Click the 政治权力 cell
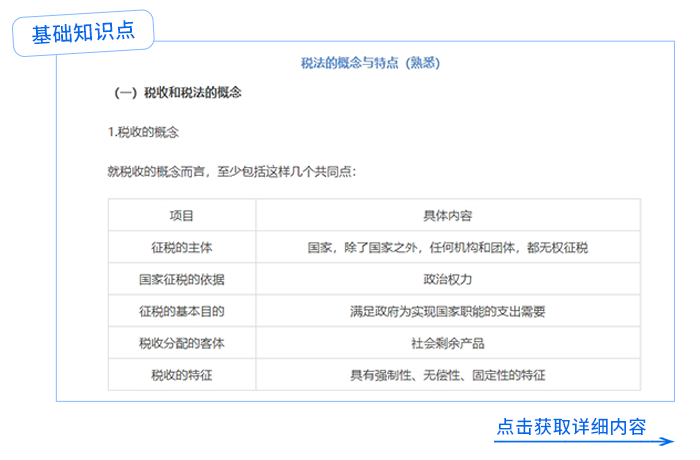The width and height of the screenshot is (700, 460). (x=447, y=279)
